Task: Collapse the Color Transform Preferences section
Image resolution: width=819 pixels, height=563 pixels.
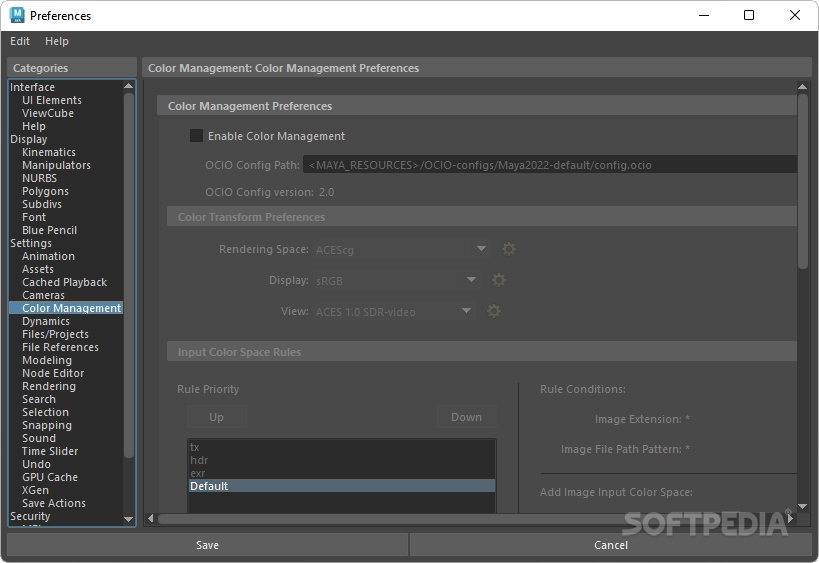Action: coord(482,217)
